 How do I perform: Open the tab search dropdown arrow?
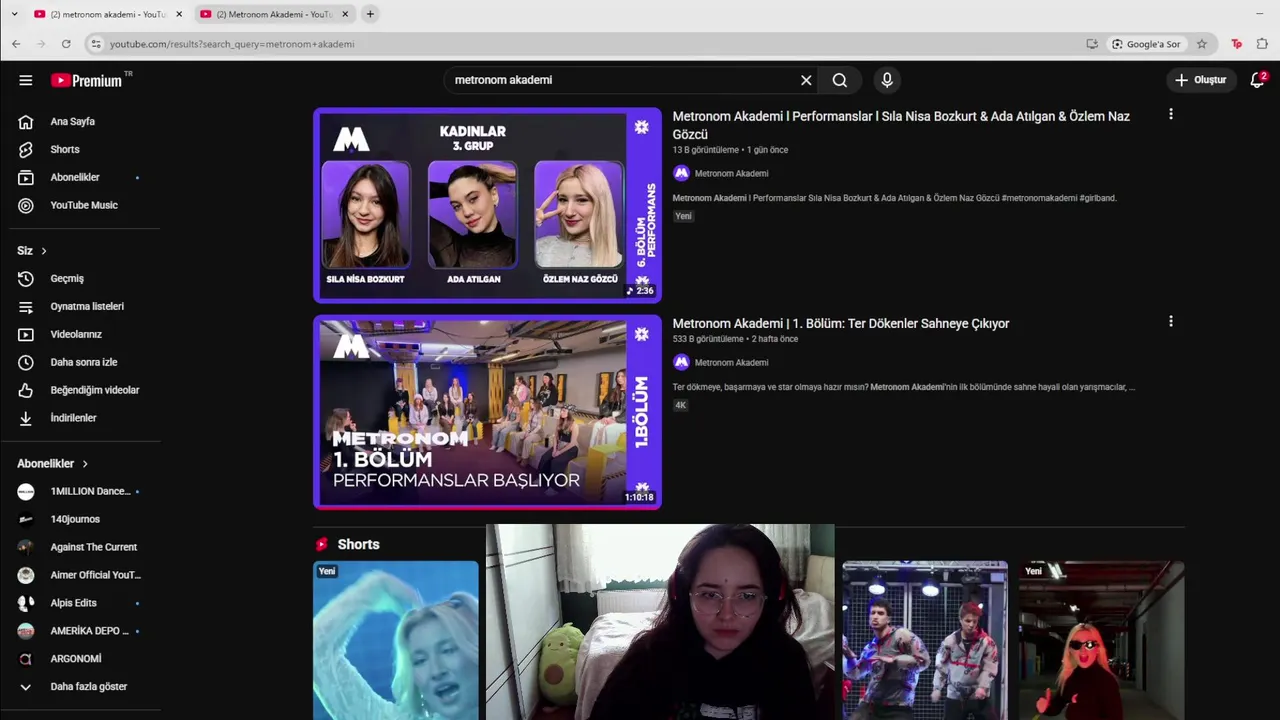pos(14,14)
